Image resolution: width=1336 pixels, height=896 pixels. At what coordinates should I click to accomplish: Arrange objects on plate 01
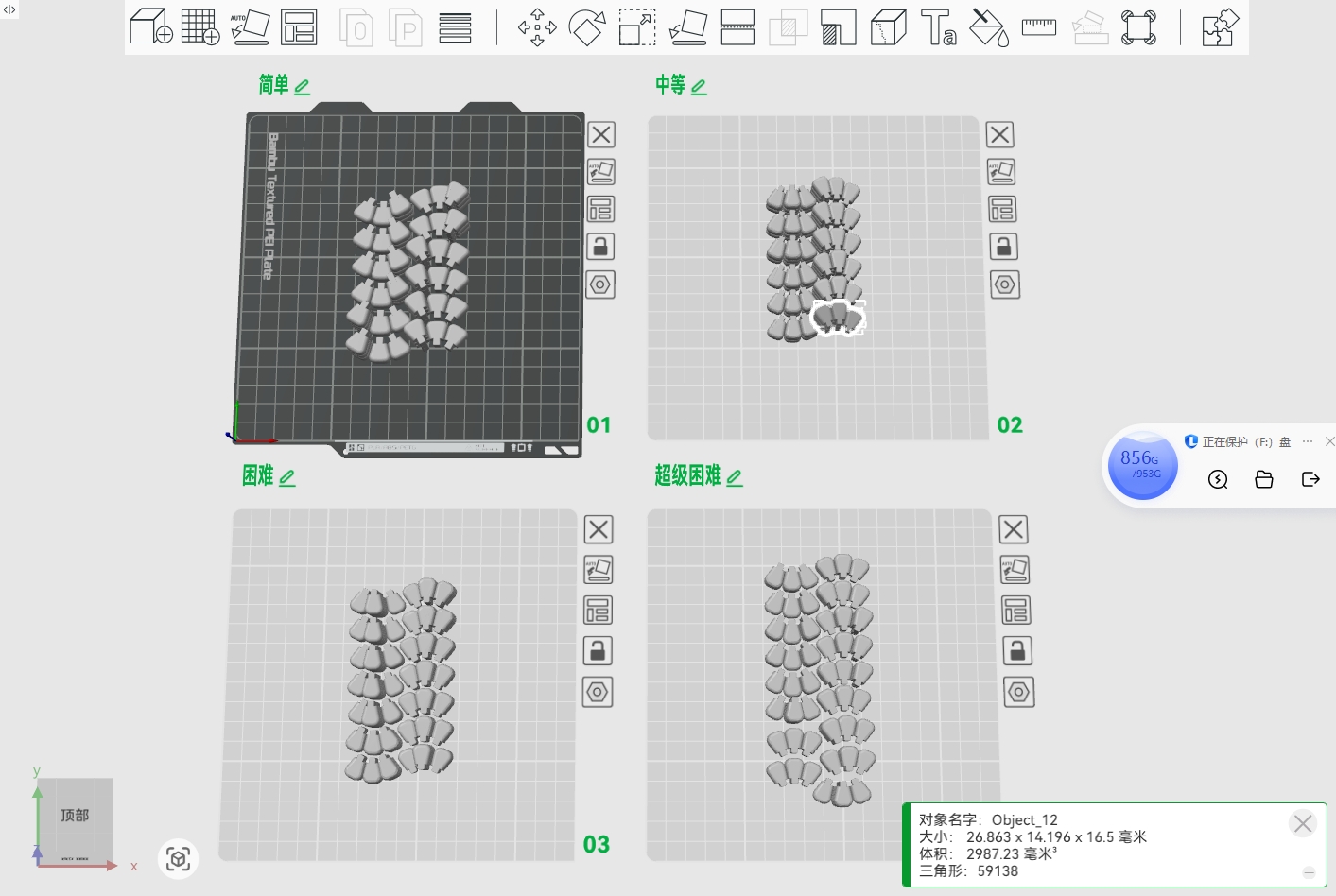pos(601,209)
